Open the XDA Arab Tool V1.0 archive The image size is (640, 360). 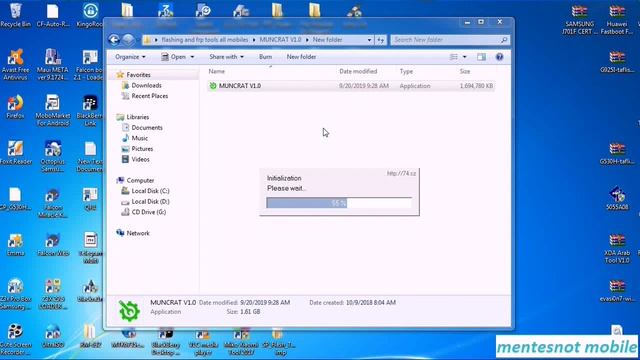click(x=617, y=248)
